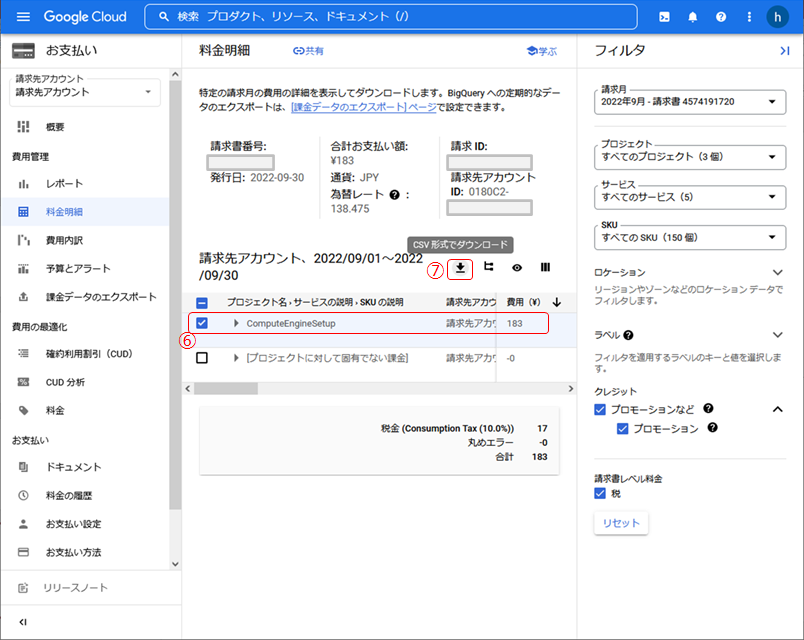804x640 pixels.
Task: Uncheck the ComputeEngineSetup row checkbox
Action: point(202,324)
